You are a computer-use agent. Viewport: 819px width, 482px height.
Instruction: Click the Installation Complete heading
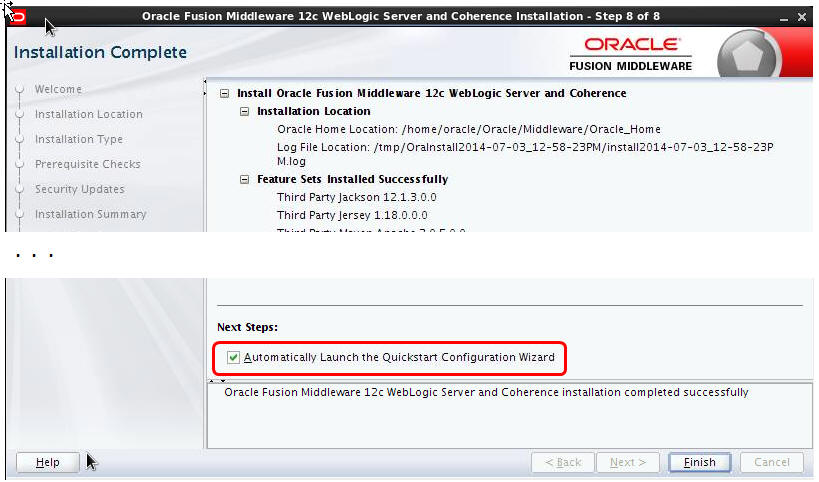coord(100,53)
